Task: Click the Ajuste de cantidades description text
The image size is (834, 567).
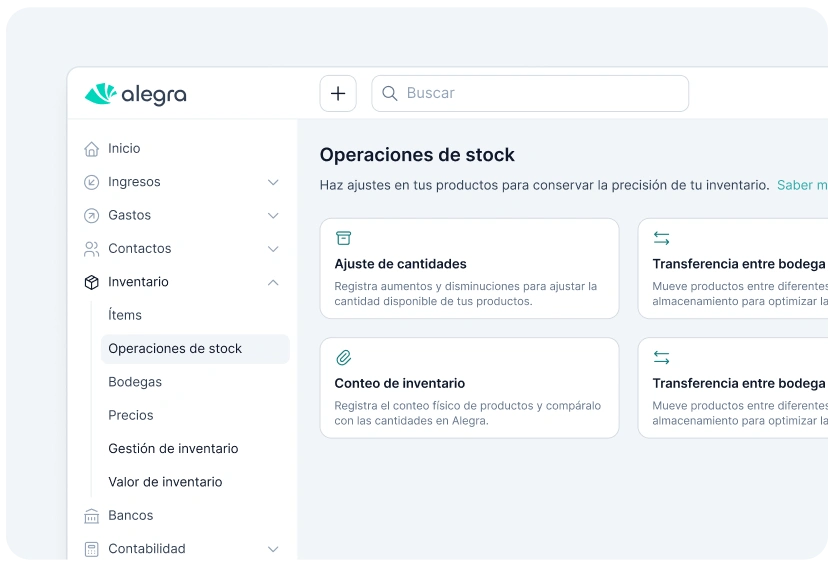Action: [465, 294]
